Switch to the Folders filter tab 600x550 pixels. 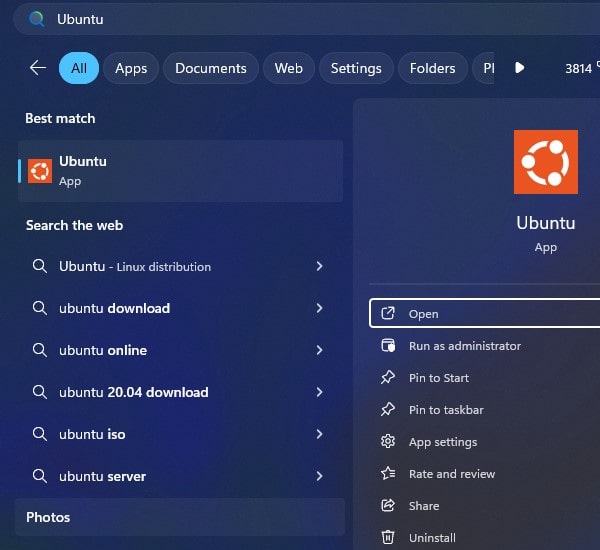pos(433,68)
